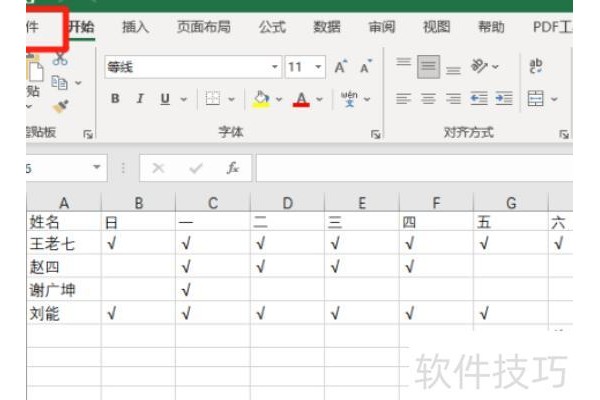Toggle Bold formatting
Screen dimensions: 600x400
[115, 99]
